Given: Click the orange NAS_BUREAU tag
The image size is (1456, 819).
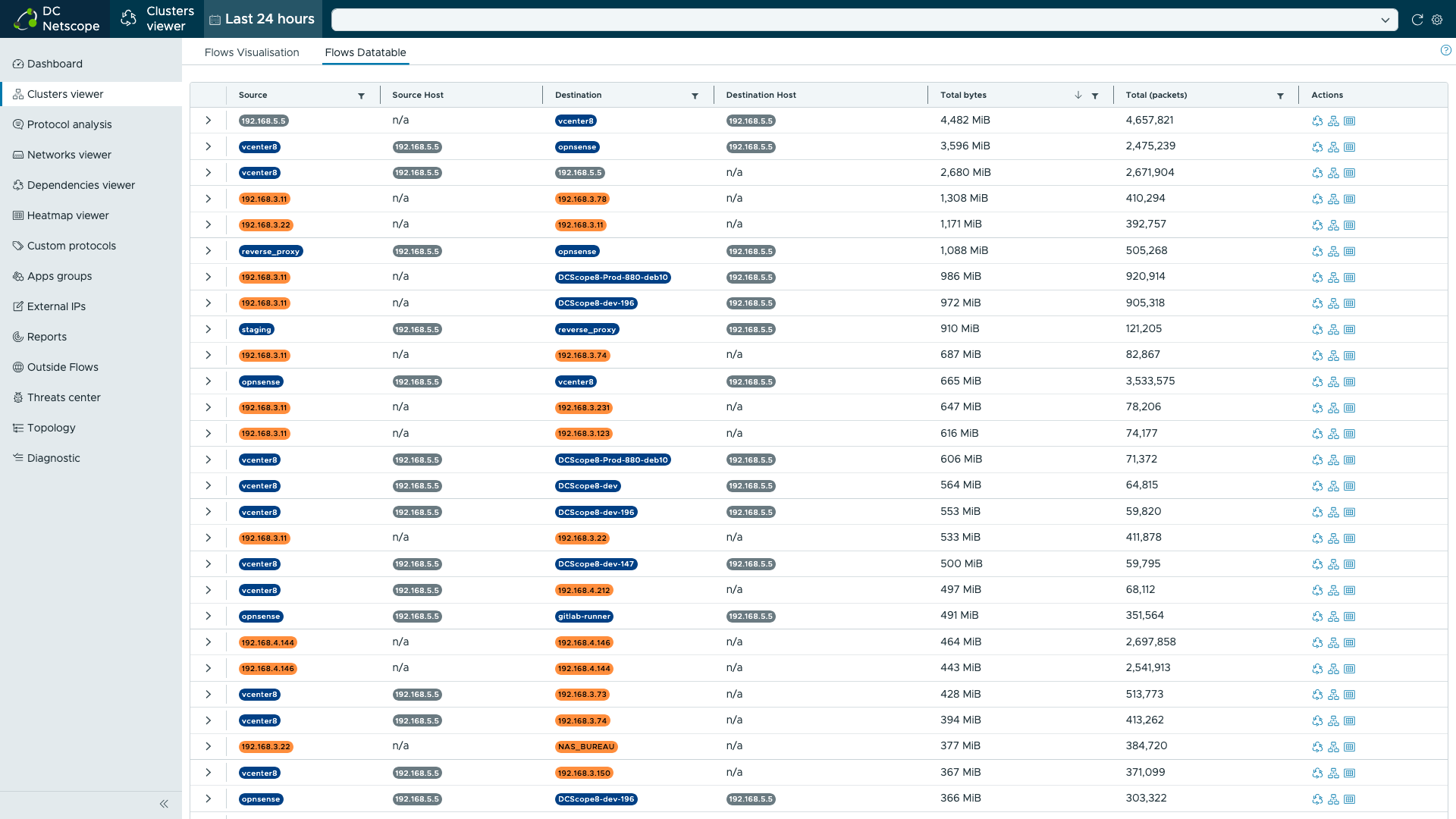Looking at the screenshot, I should (x=586, y=747).
